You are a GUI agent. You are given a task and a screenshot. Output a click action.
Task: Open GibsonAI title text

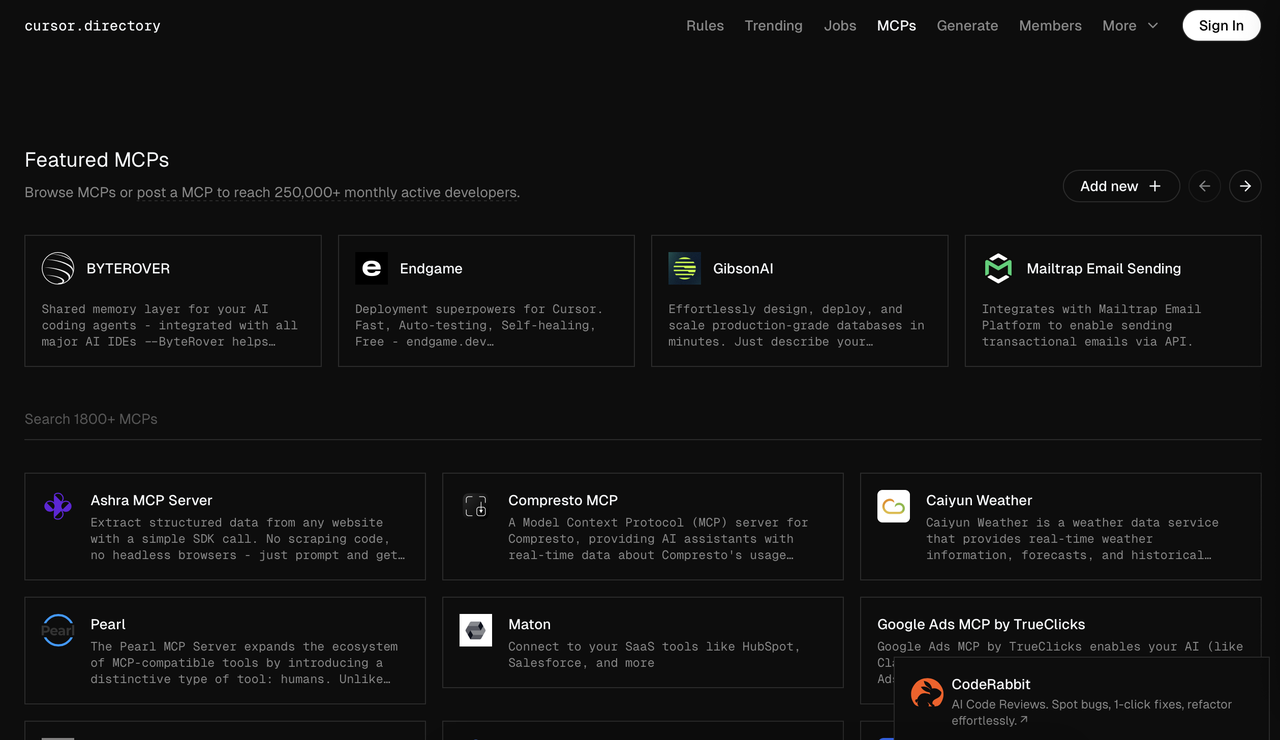click(743, 268)
